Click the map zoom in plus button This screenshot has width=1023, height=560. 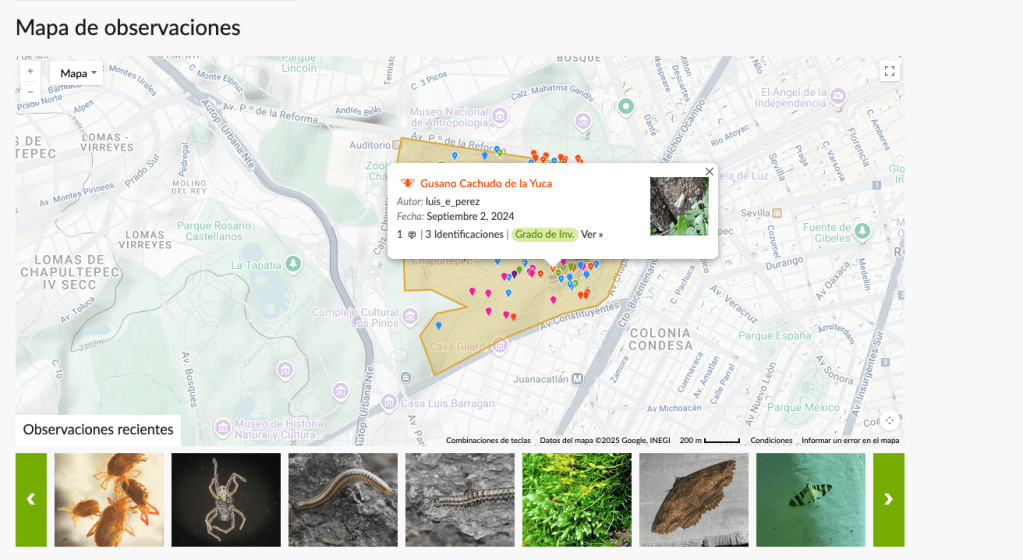30,71
